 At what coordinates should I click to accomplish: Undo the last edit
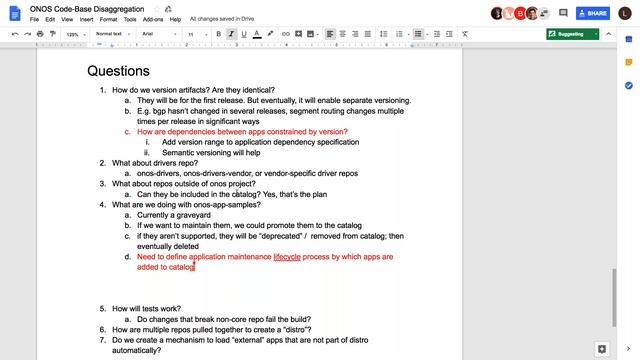(15, 34)
